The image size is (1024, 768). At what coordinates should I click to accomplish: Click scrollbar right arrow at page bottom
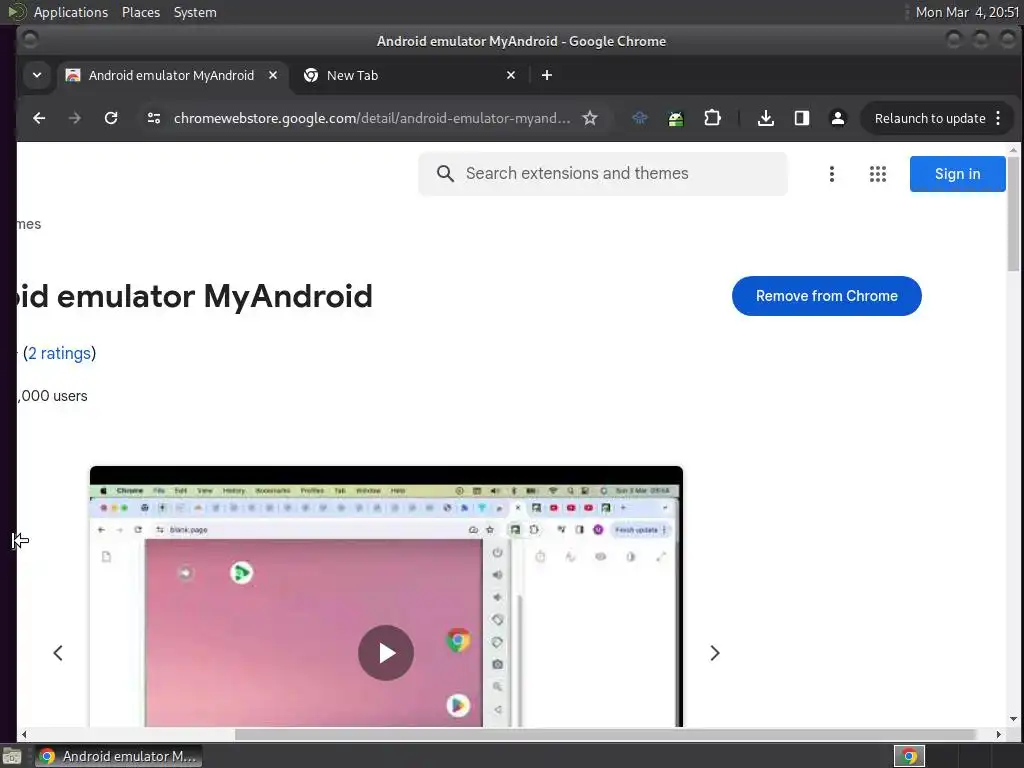[x=999, y=734]
